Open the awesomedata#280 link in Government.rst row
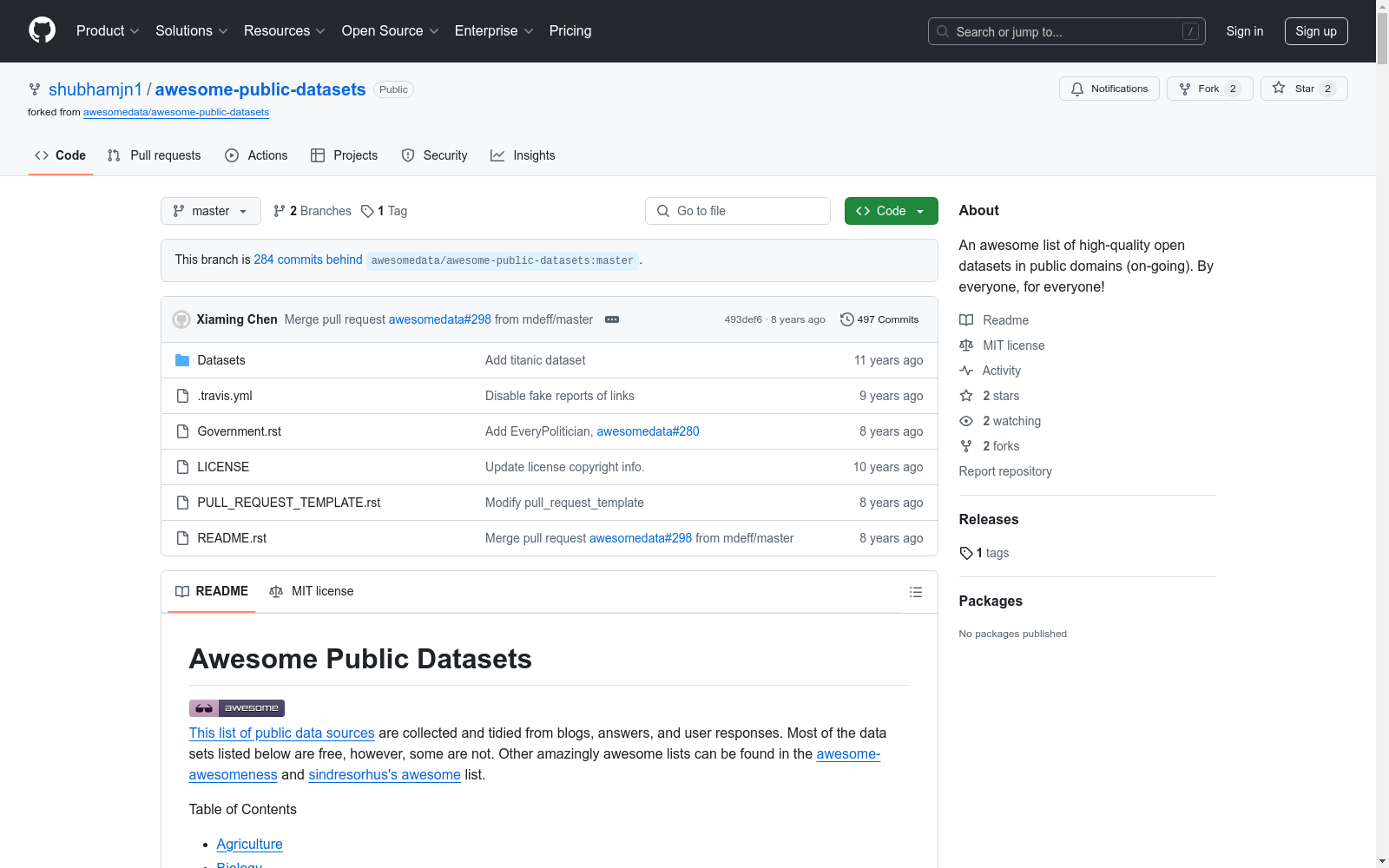Screen dimensions: 1389x868 click(648, 431)
